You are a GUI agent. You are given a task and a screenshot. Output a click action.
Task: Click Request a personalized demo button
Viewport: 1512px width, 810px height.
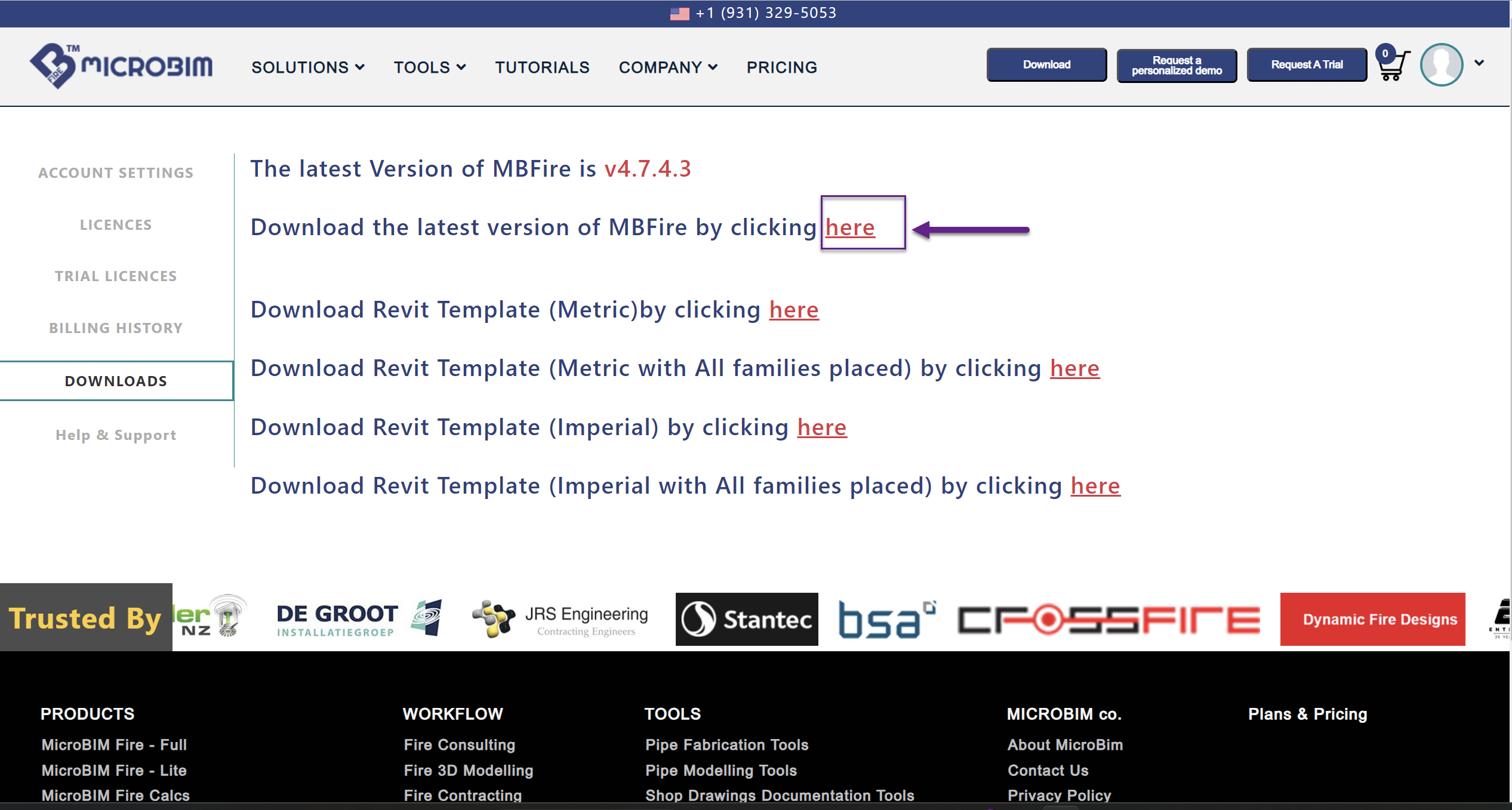pyautogui.click(x=1177, y=65)
